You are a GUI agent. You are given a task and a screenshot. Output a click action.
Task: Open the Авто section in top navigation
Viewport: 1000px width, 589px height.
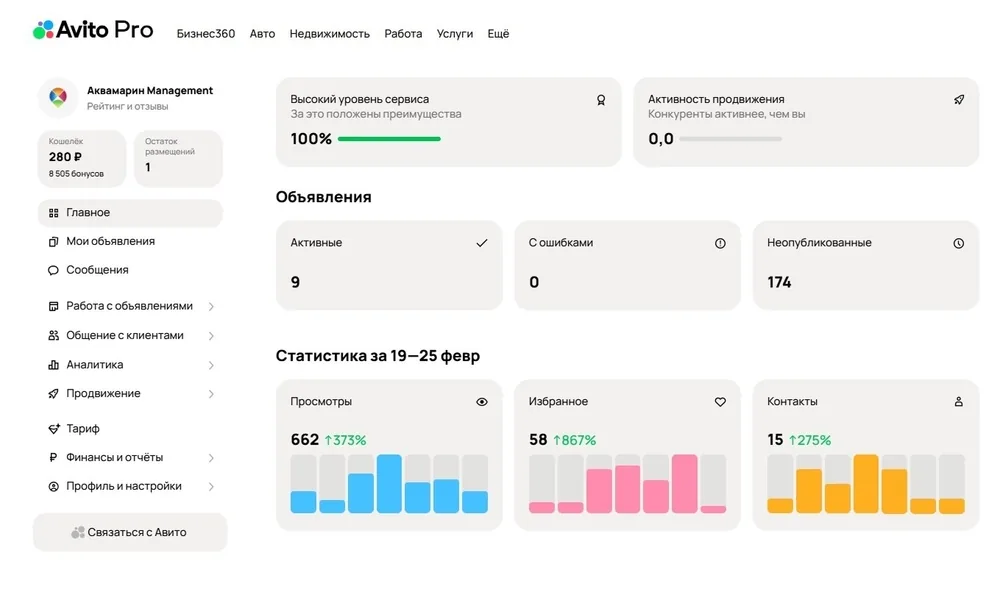pos(262,34)
